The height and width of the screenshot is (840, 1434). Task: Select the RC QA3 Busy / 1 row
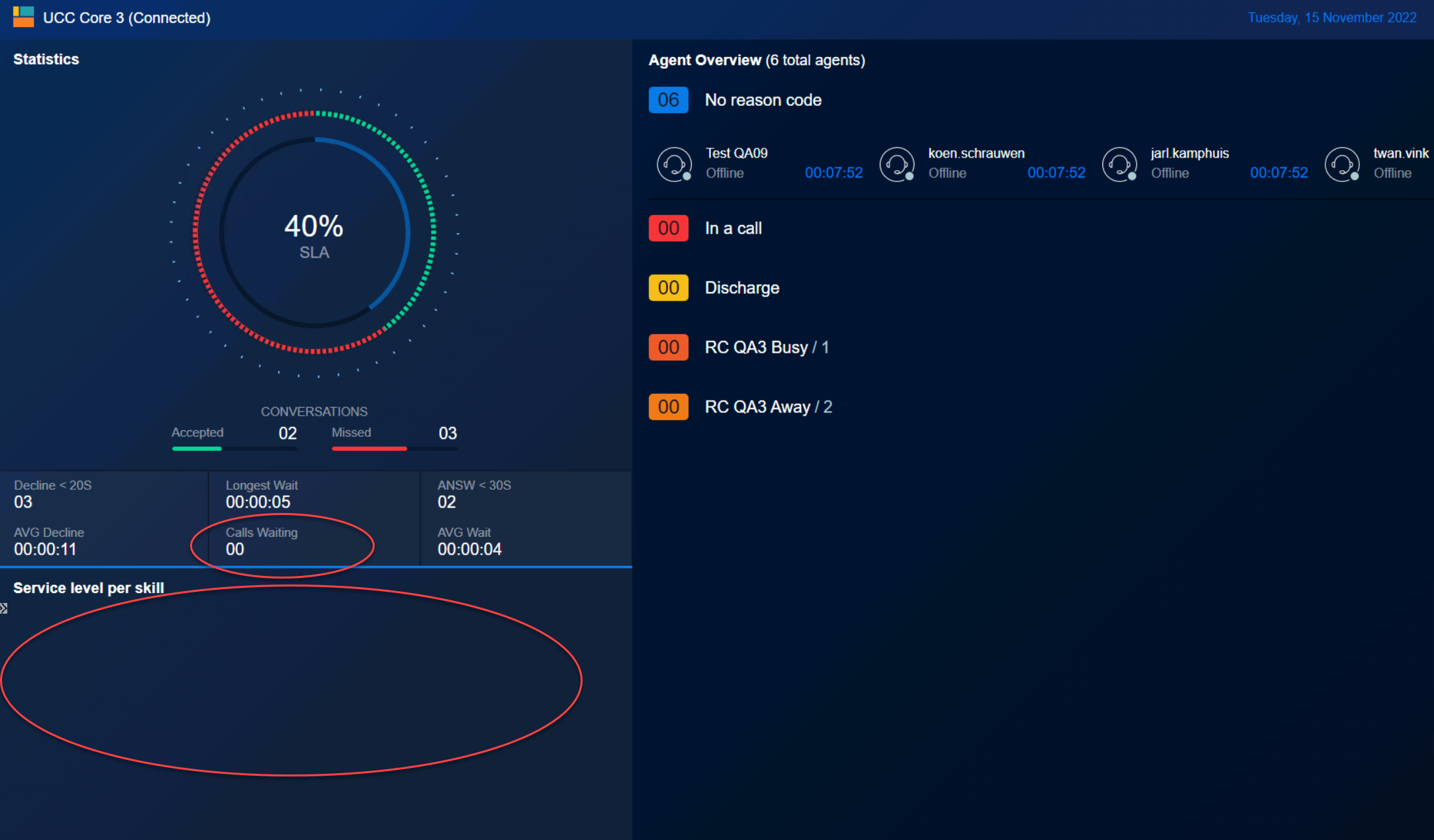pyautogui.click(x=766, y=348)
